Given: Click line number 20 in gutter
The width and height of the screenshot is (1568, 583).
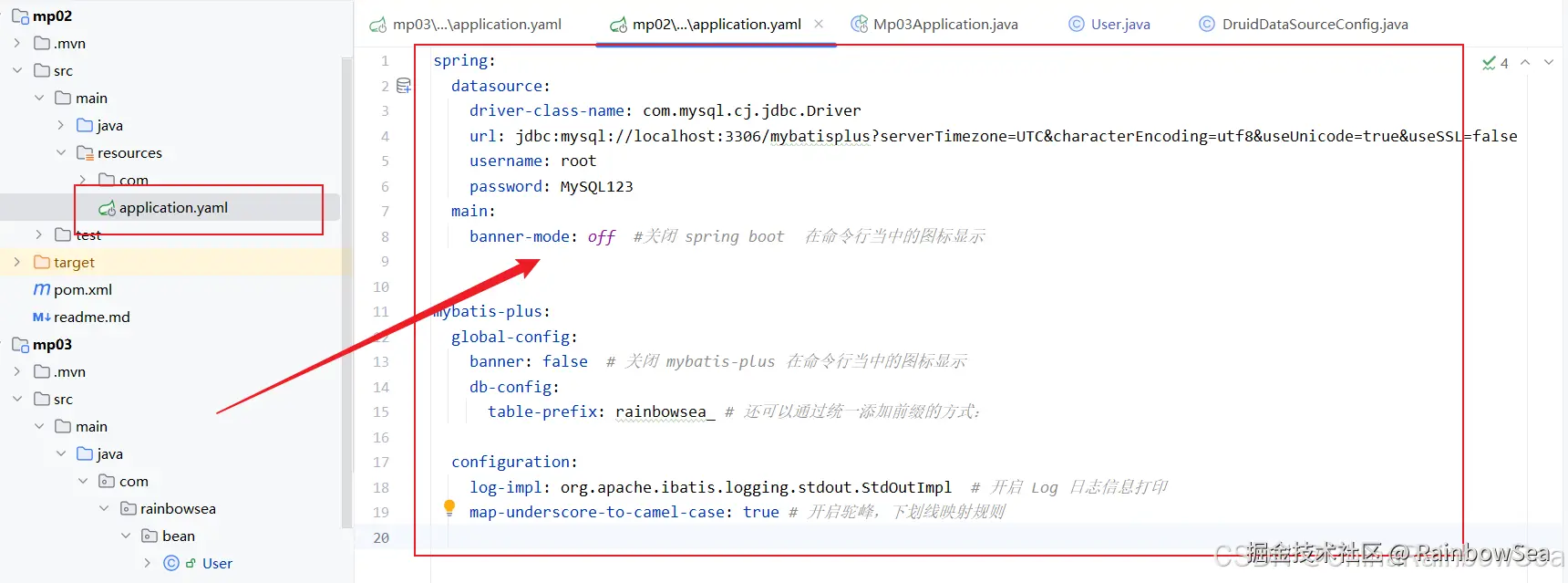Looking at the screenshot, I should pyautogui.click(x=381, y=537).
